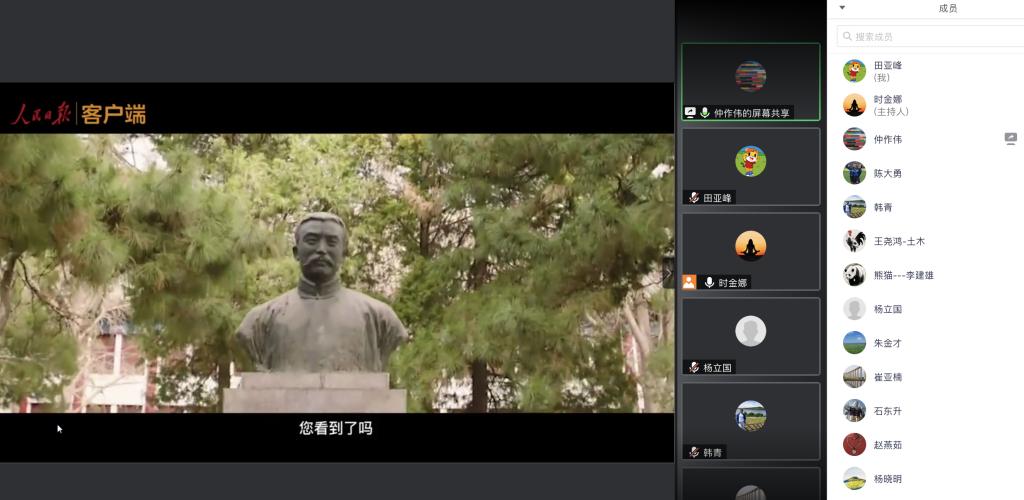Collapse the 成员 panel with the triangle arrow
The width and height of the screenshot is (1024, 500).
(842, 8)
